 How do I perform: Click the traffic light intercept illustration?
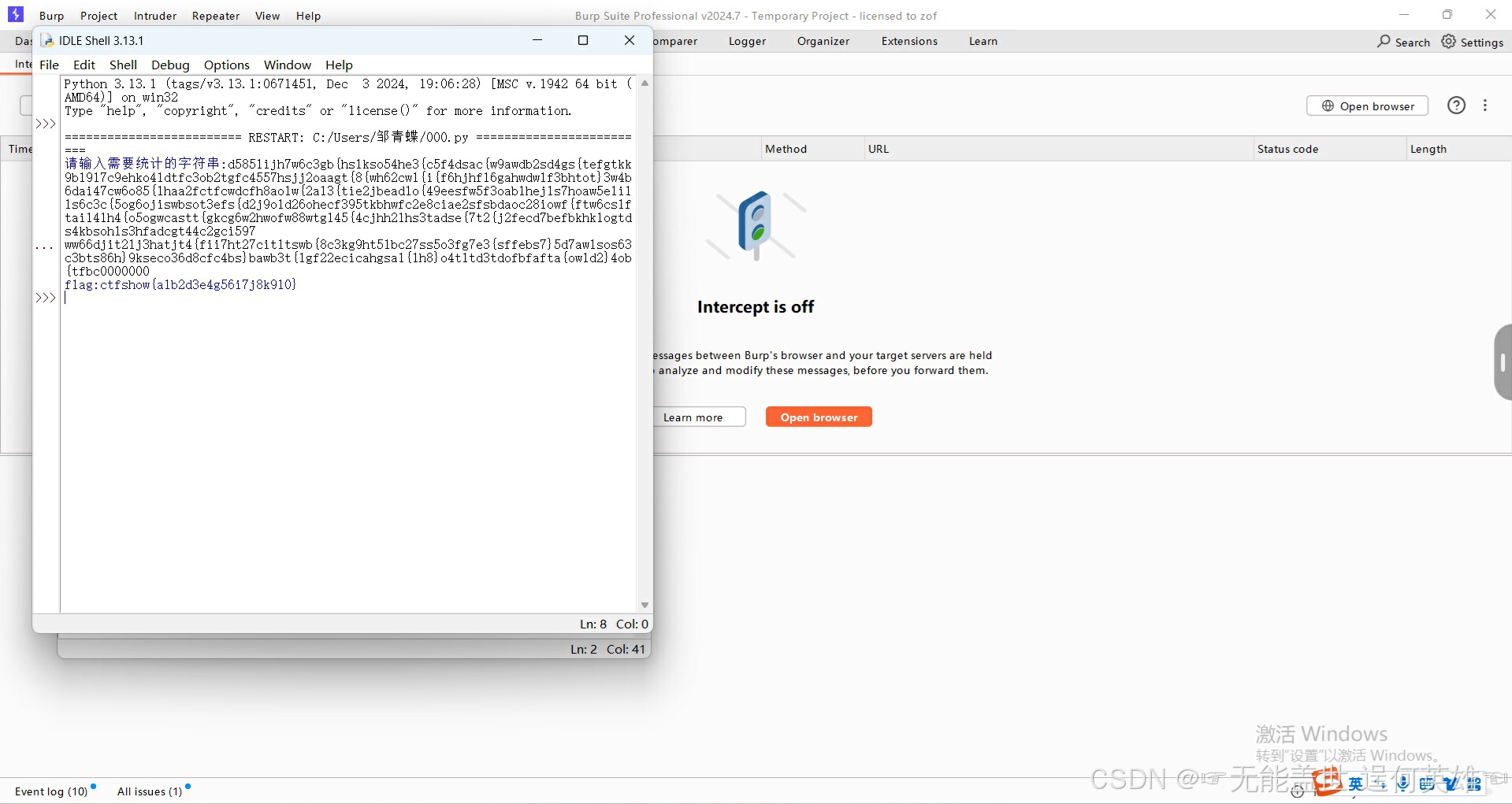pos(756,225)
